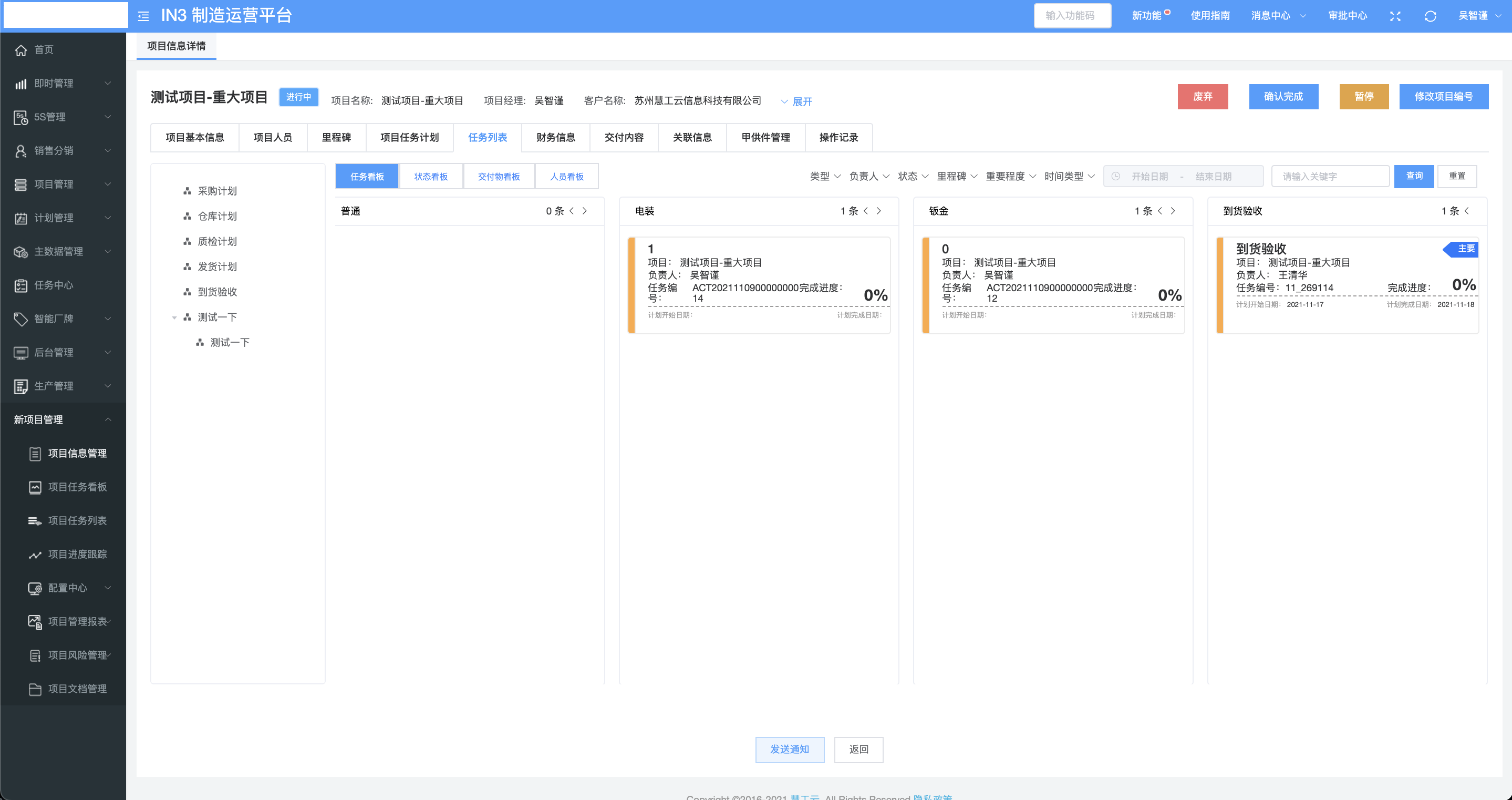Image resolution: width=1512 pixels, height=800 pixels.
Task: Switch to 状态看板 board view
Action: tap(431, 177)
